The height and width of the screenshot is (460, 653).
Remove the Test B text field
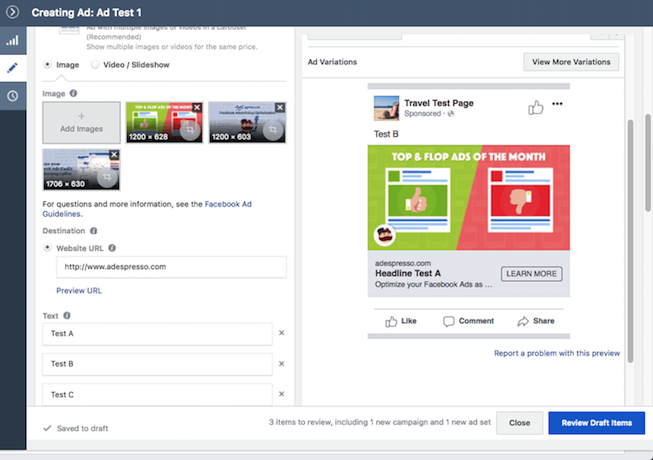point(282,364)
